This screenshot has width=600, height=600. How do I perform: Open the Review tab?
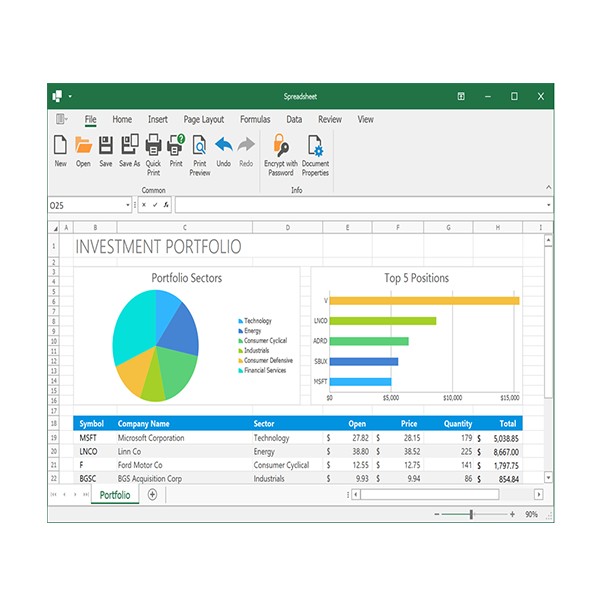coord(330,119)
